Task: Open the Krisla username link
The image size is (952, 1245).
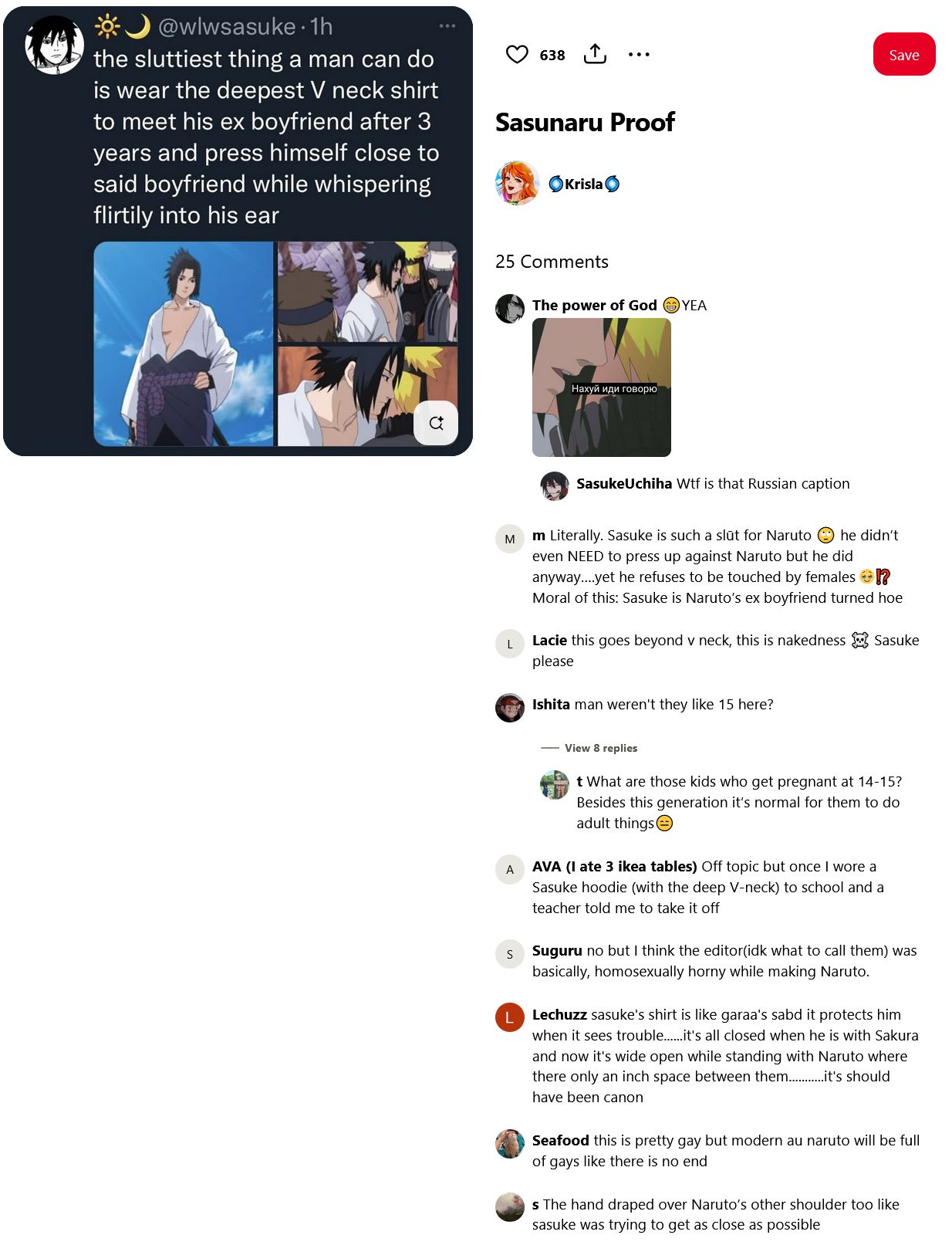Action: pyautogui.click(x=583, y=184)
